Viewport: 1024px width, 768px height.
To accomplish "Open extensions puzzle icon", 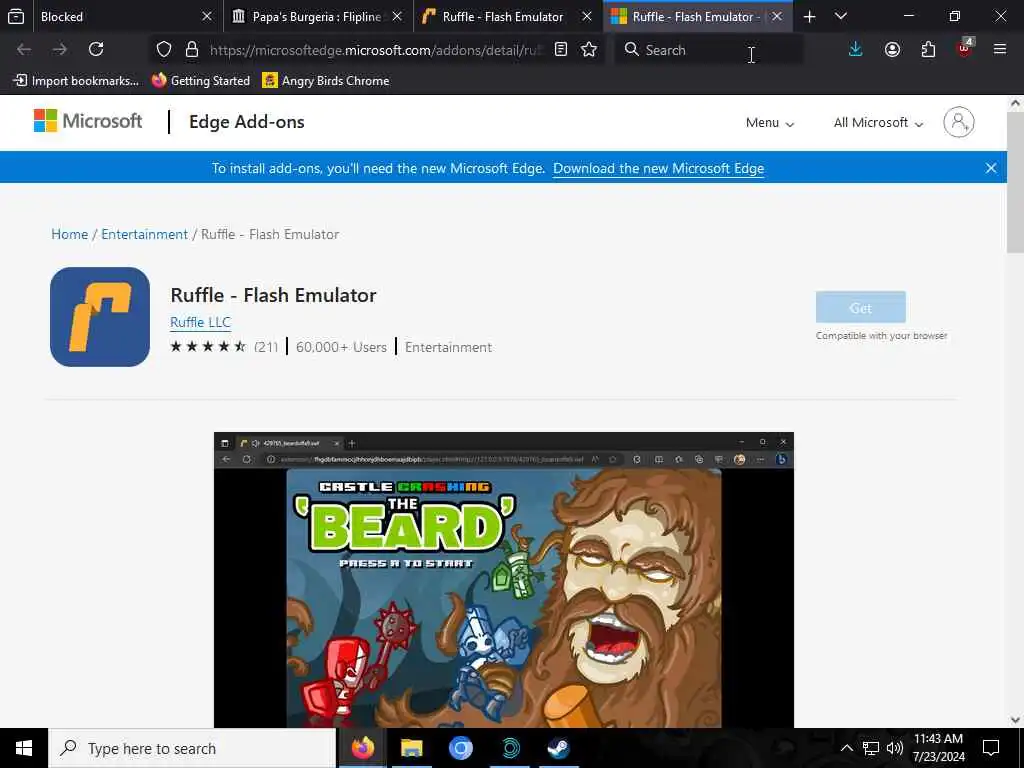I will (x=928, y=50).
